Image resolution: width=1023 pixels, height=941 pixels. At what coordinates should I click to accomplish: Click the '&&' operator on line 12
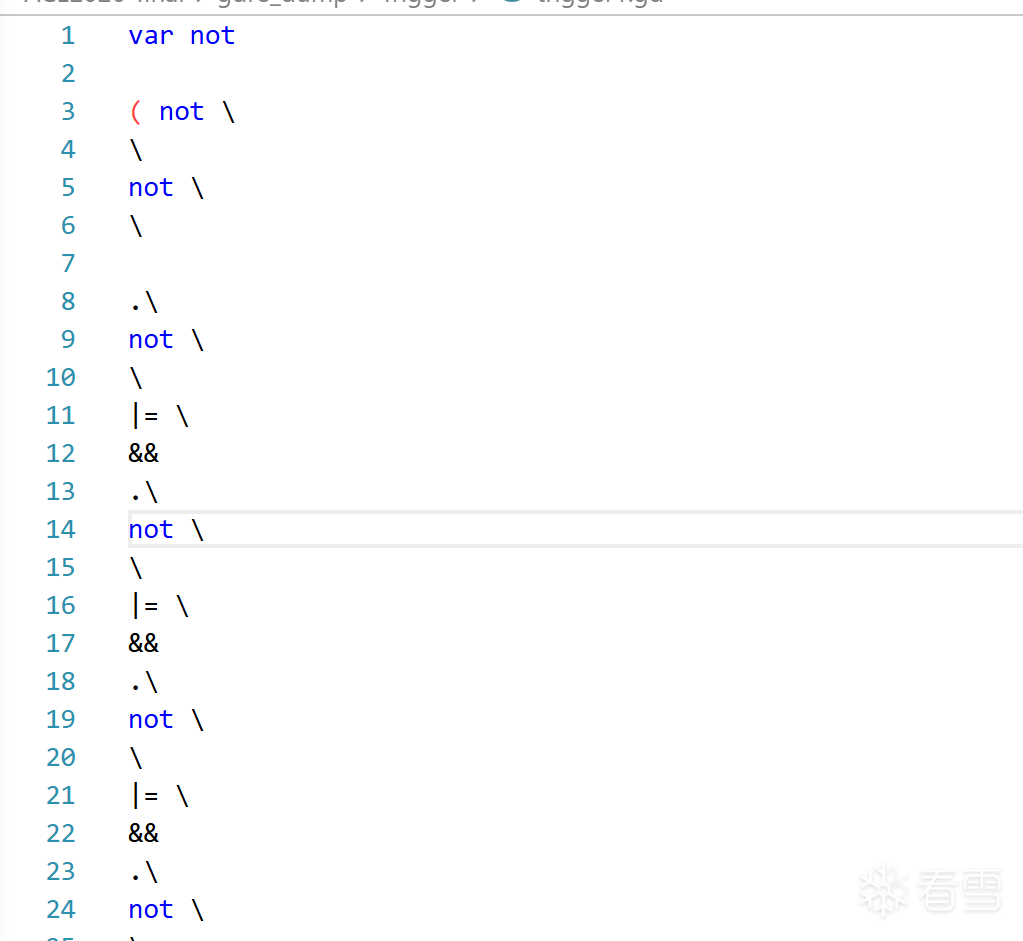pyautogui.click(x=144, y=454)
